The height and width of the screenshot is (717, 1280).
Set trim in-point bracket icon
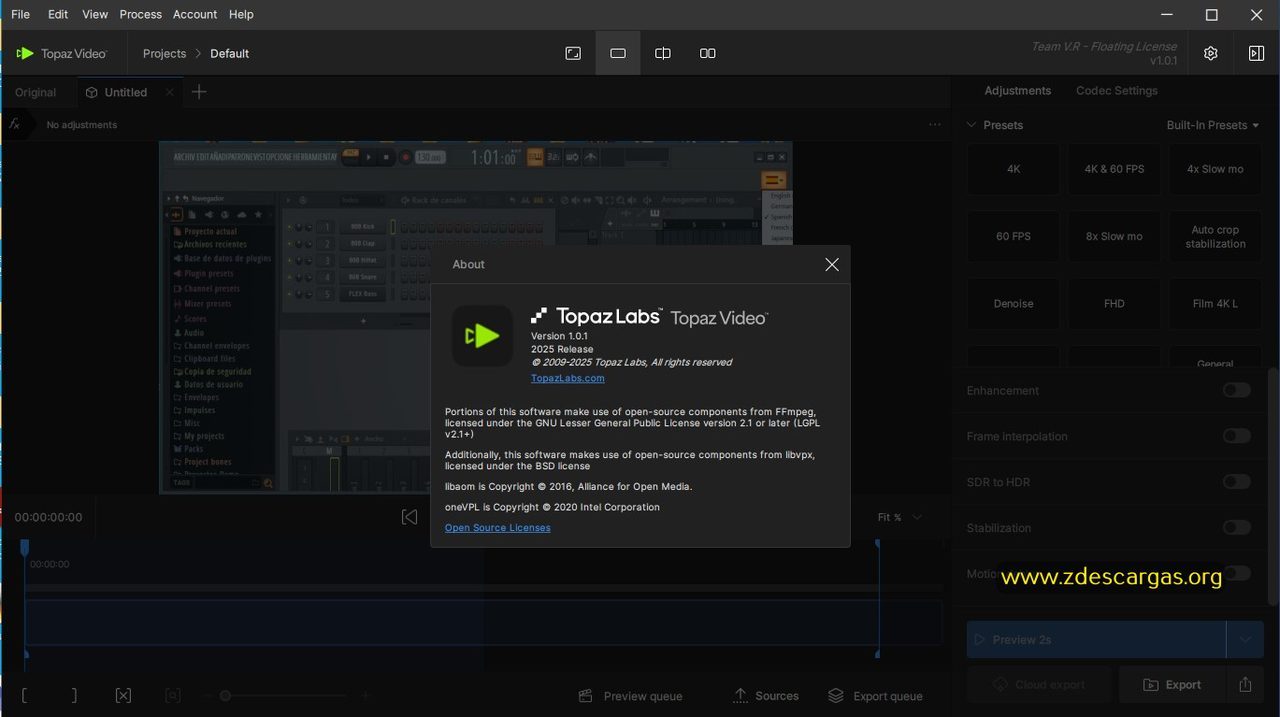(x=24, y=695)
